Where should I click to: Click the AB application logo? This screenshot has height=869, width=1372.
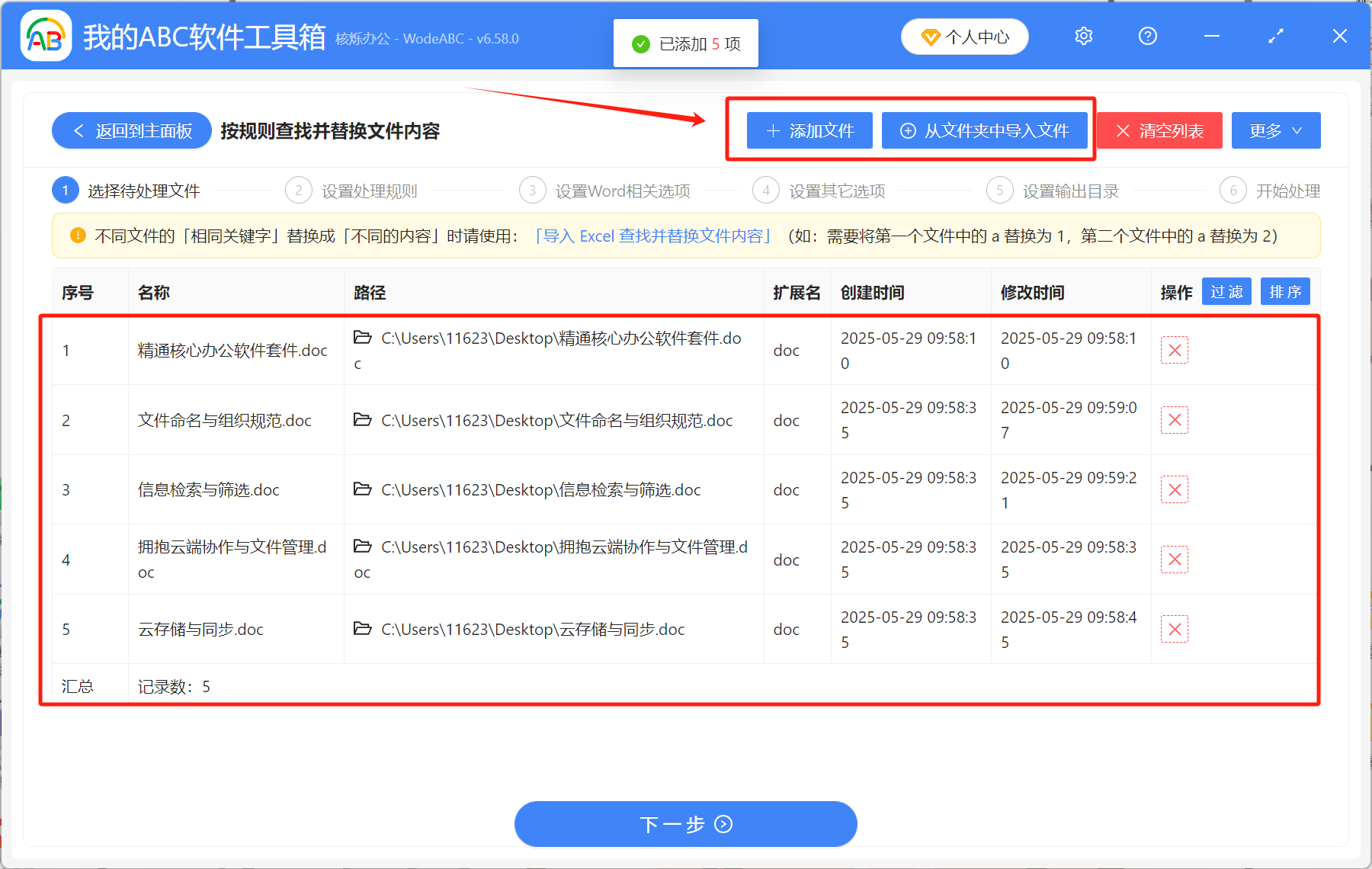tap(45, 37)
